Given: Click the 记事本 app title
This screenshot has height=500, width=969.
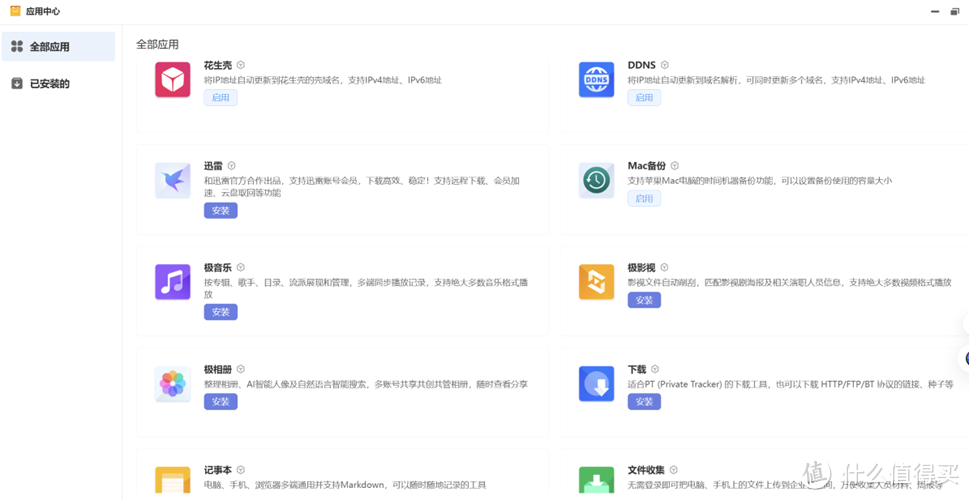Looking at the screenshot, I should (218, 470).
